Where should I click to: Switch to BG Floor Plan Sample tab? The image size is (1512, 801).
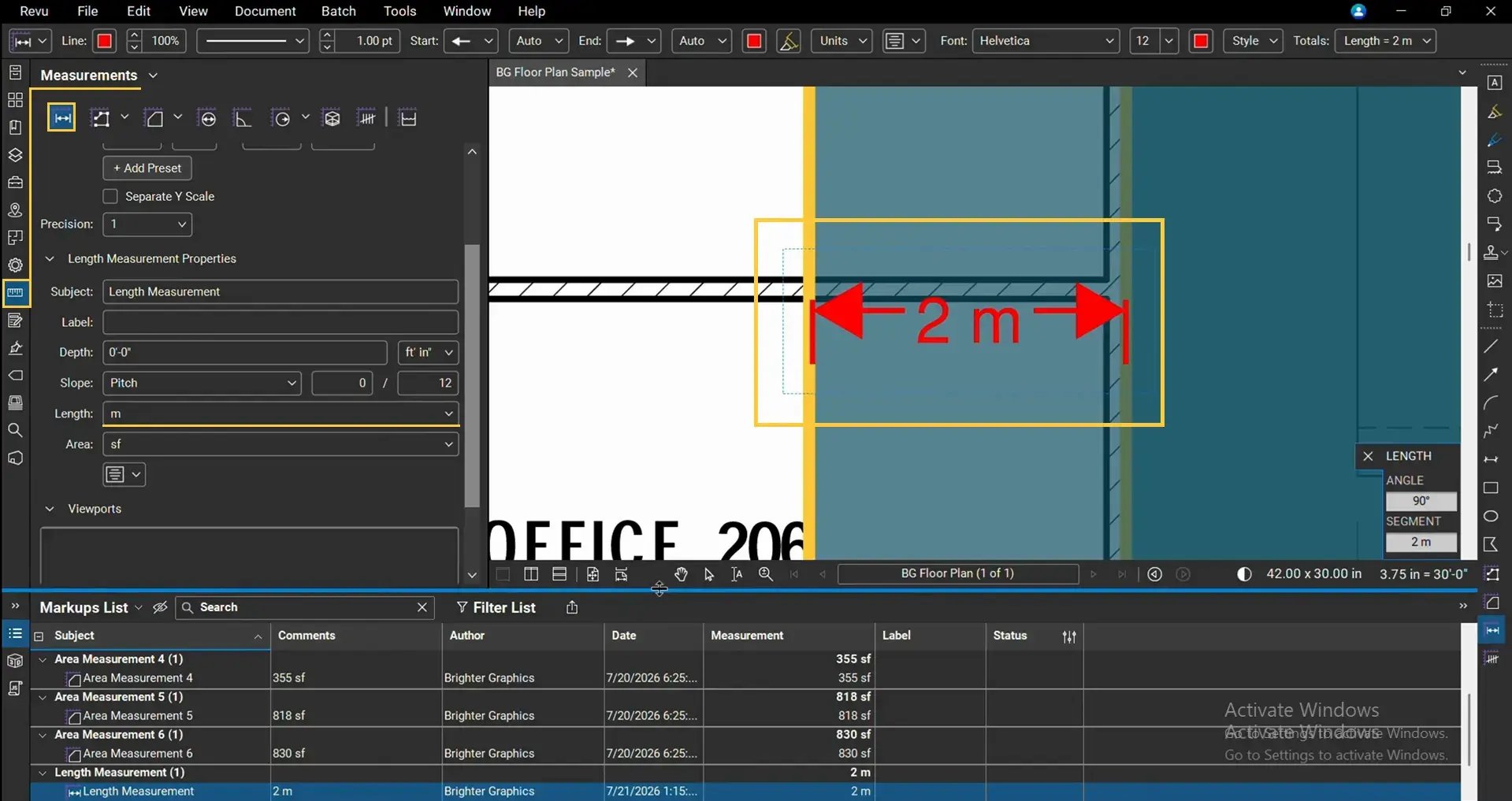click(555, 72)
